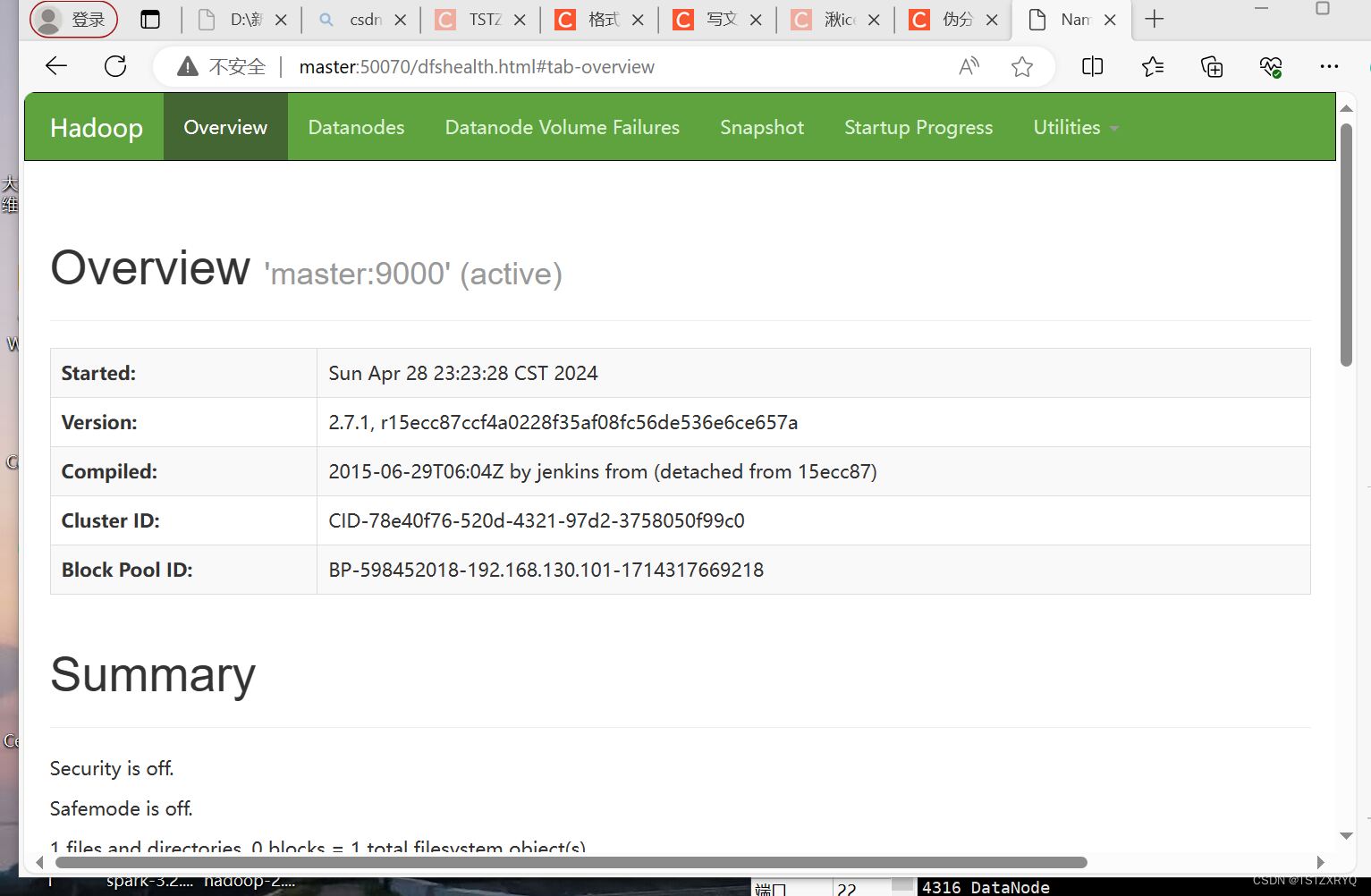The width and height of the screenshot is (1371, 896).
Task: Click the scroll left arrow
Action: coord(39,862)
